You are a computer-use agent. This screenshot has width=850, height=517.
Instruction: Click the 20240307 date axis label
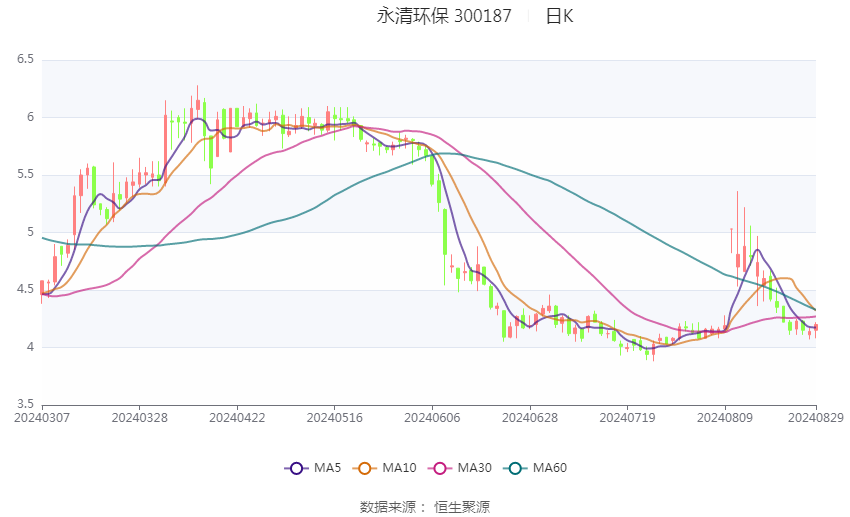(42, 418)
